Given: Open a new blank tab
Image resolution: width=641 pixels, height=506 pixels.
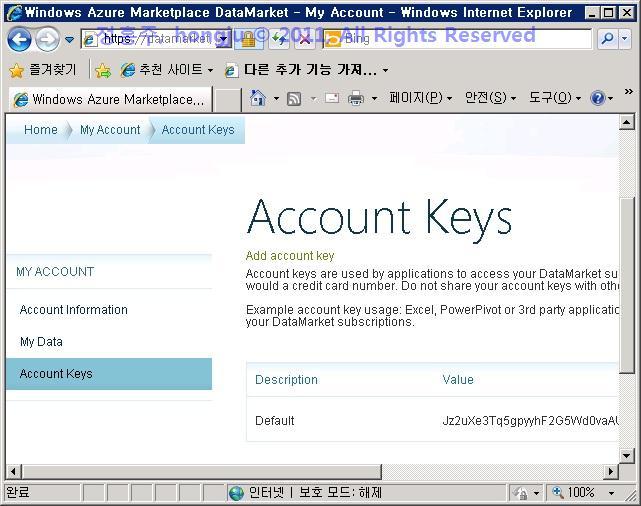Looking at the screenshot, I should [227, 100].
